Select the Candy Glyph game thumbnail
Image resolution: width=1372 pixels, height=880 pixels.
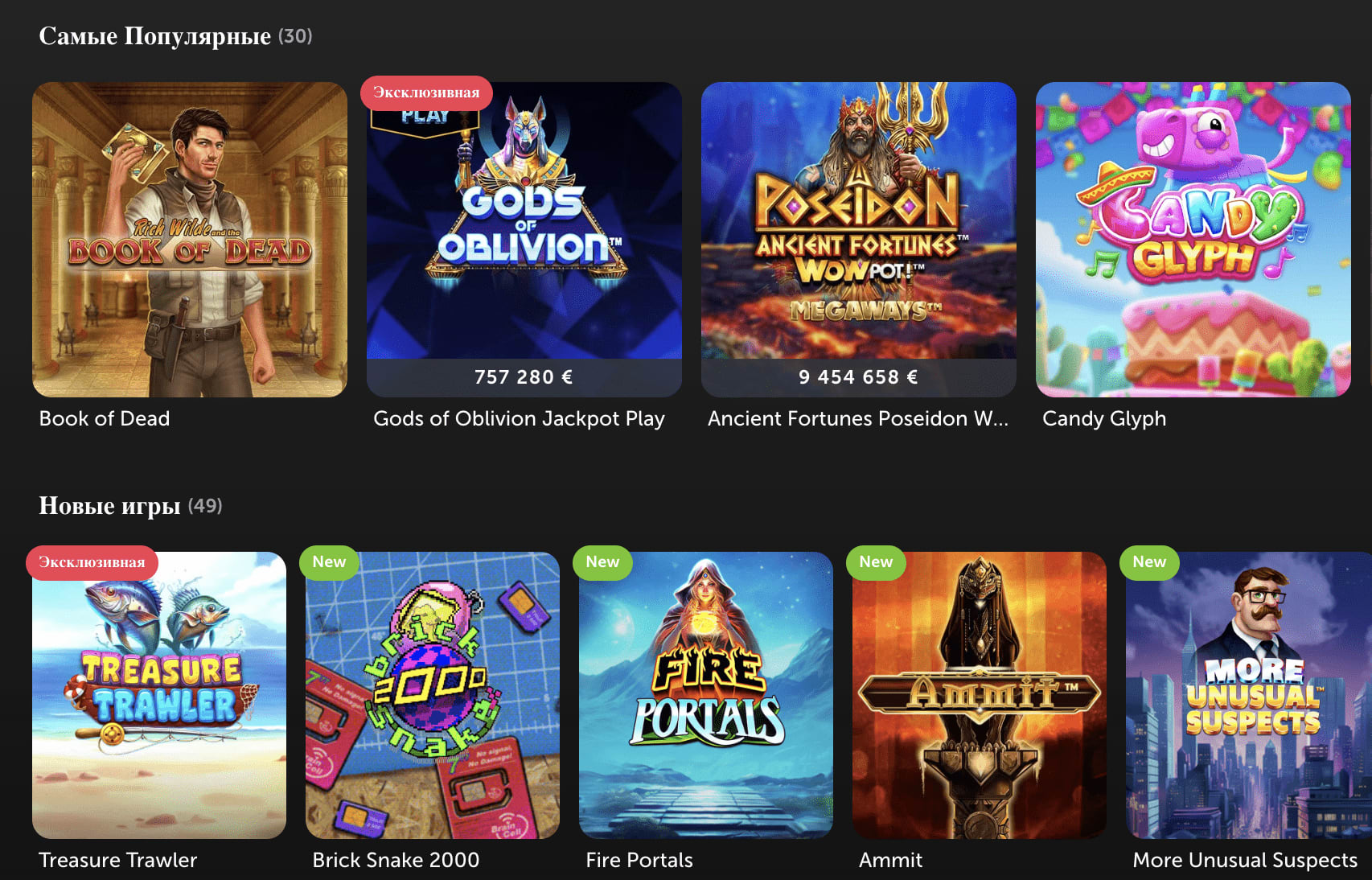(1193, 239)
